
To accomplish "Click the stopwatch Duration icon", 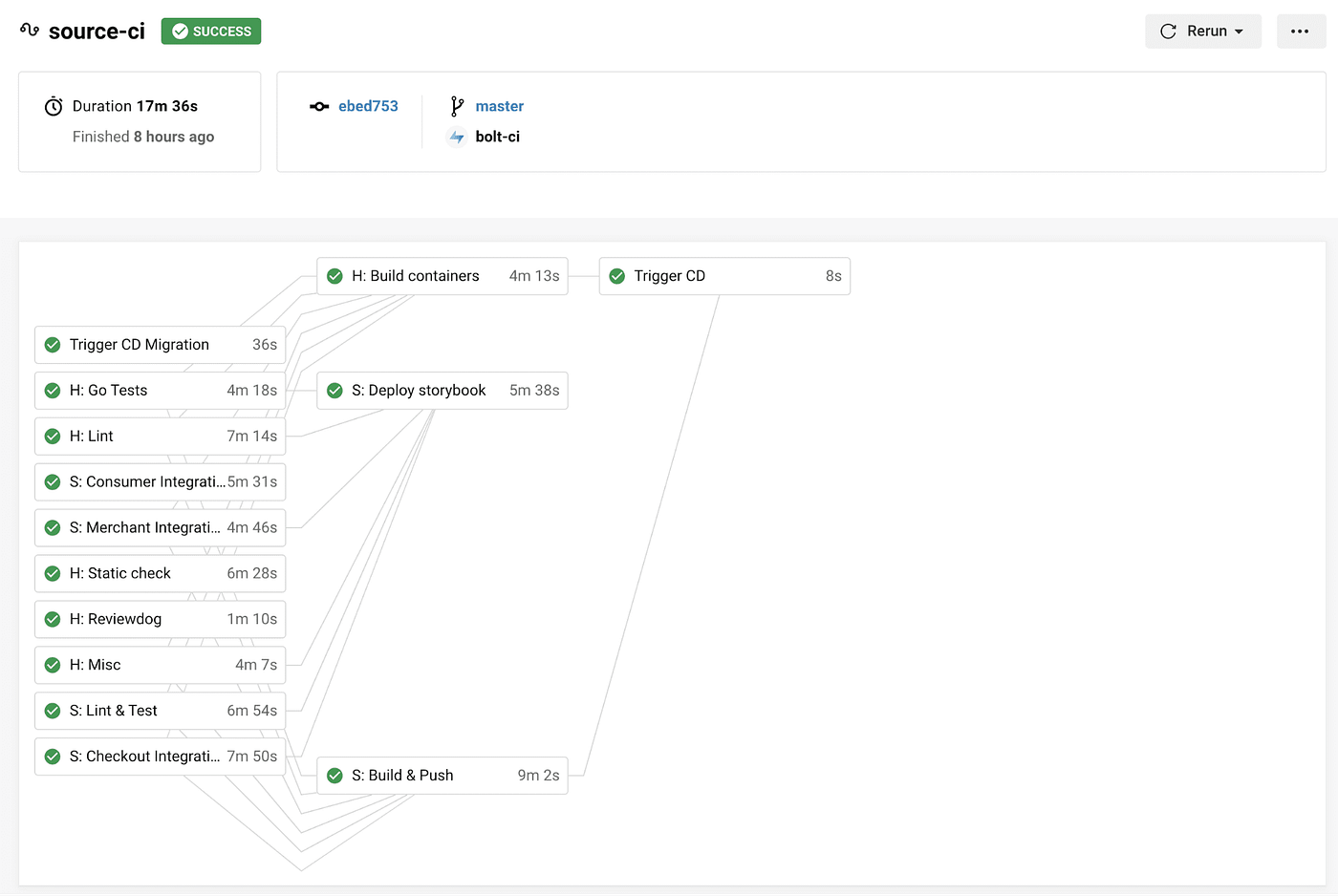I will pyautogui.click(x=54, y=106).
